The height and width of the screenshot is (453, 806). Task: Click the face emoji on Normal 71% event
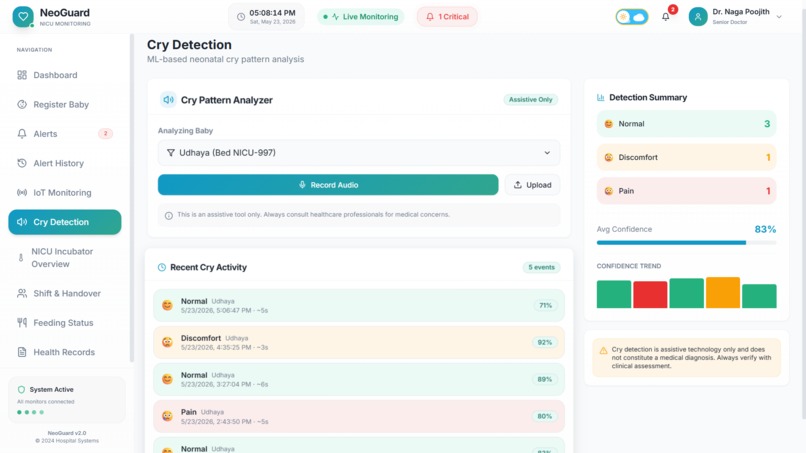coord(167,305)
